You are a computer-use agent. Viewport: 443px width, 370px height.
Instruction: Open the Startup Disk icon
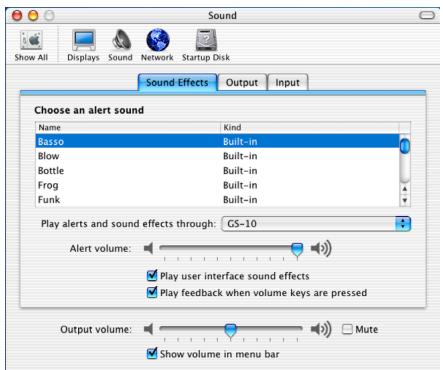point(206,46)
